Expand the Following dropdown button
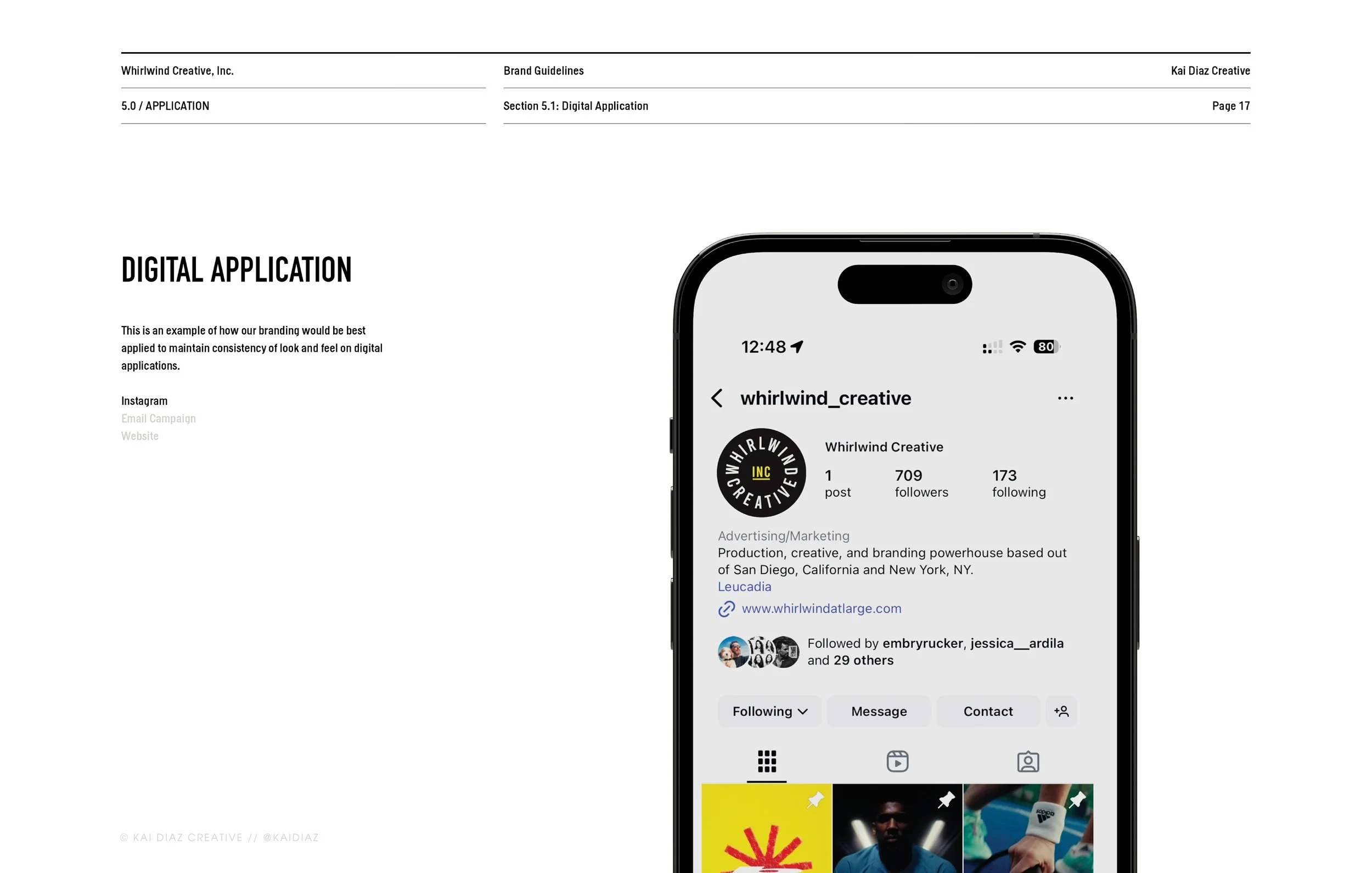Screen dimensions: 1372x873 770,711
